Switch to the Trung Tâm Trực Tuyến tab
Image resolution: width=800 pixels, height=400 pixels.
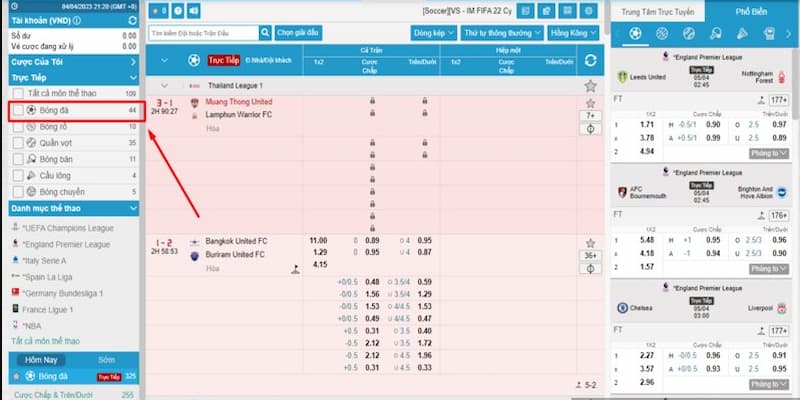tap(658, 12)
